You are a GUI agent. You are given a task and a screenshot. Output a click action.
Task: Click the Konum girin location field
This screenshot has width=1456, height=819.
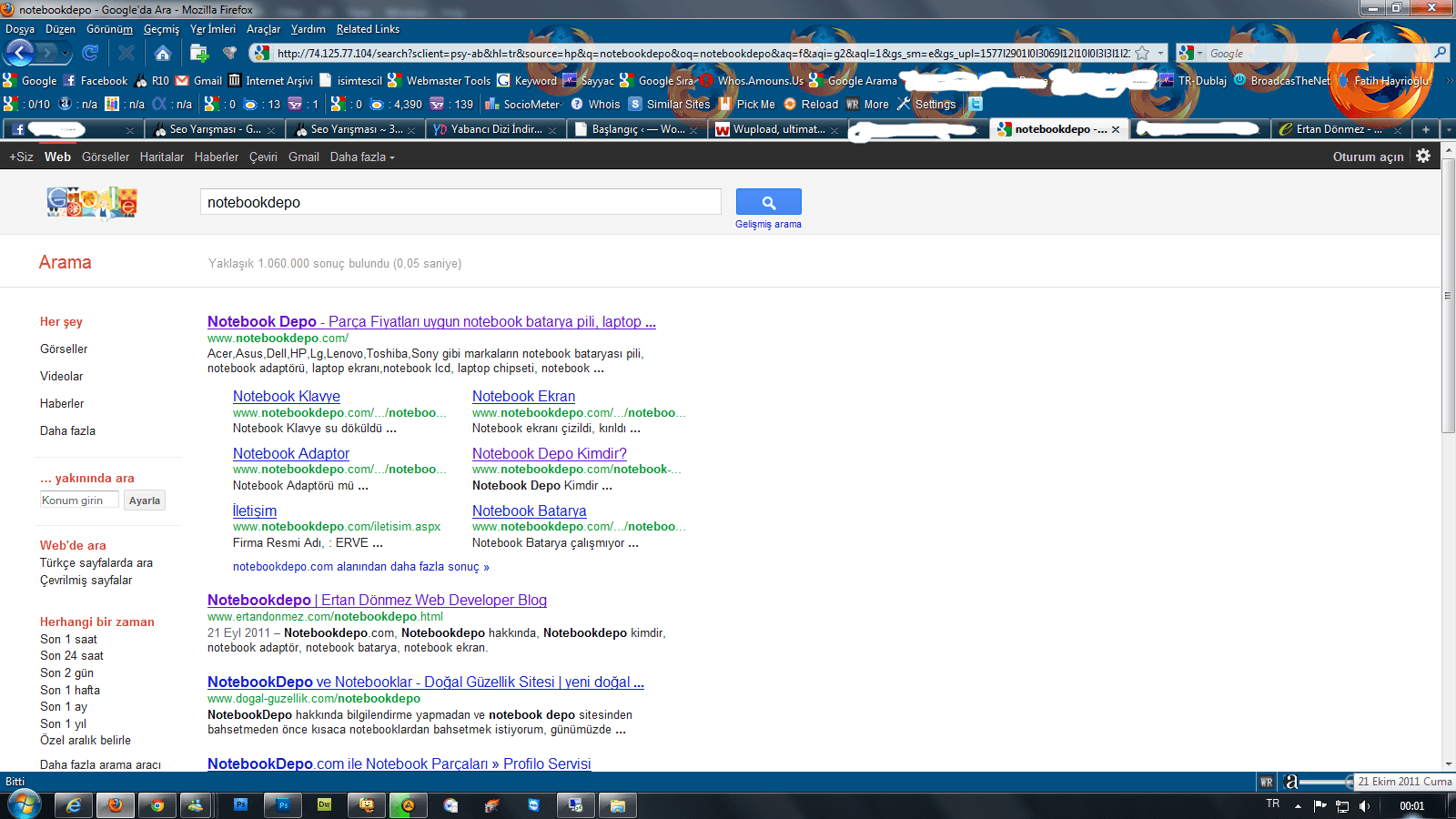79,500
